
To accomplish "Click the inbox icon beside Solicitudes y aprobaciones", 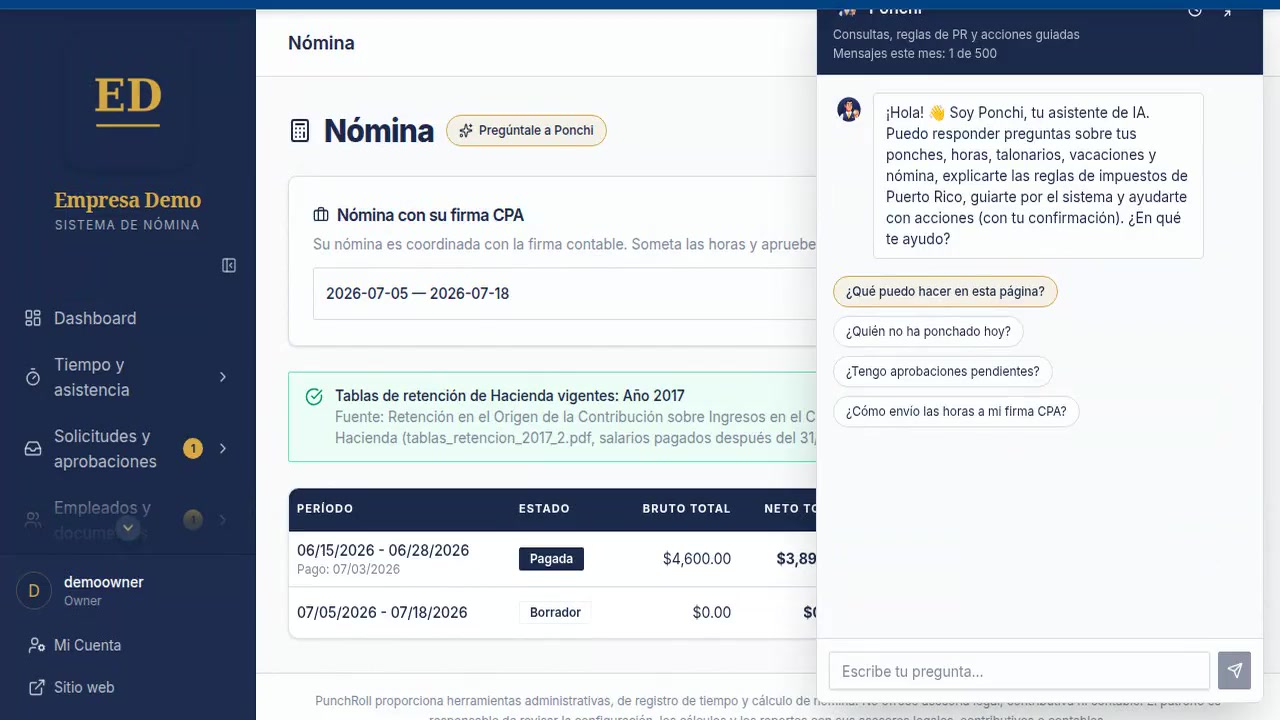I will point(33,449).
